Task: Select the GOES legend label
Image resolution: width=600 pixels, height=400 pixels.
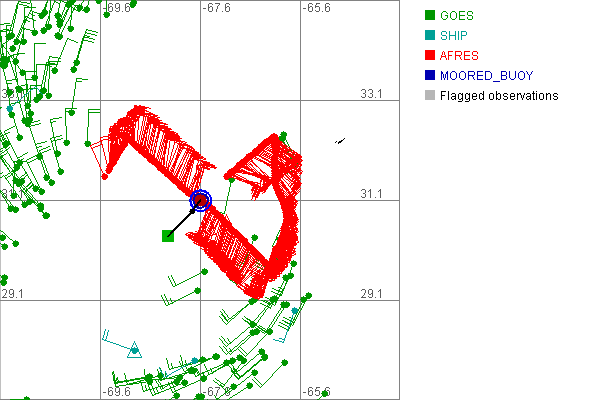Action: [x=456, y=16]
